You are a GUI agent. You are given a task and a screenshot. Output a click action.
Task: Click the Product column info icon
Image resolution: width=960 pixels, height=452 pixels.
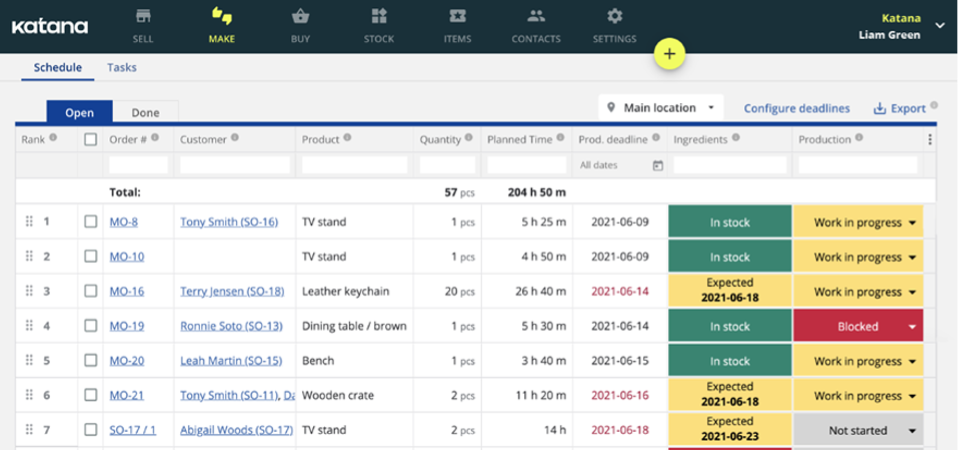(x=347, y=138)
